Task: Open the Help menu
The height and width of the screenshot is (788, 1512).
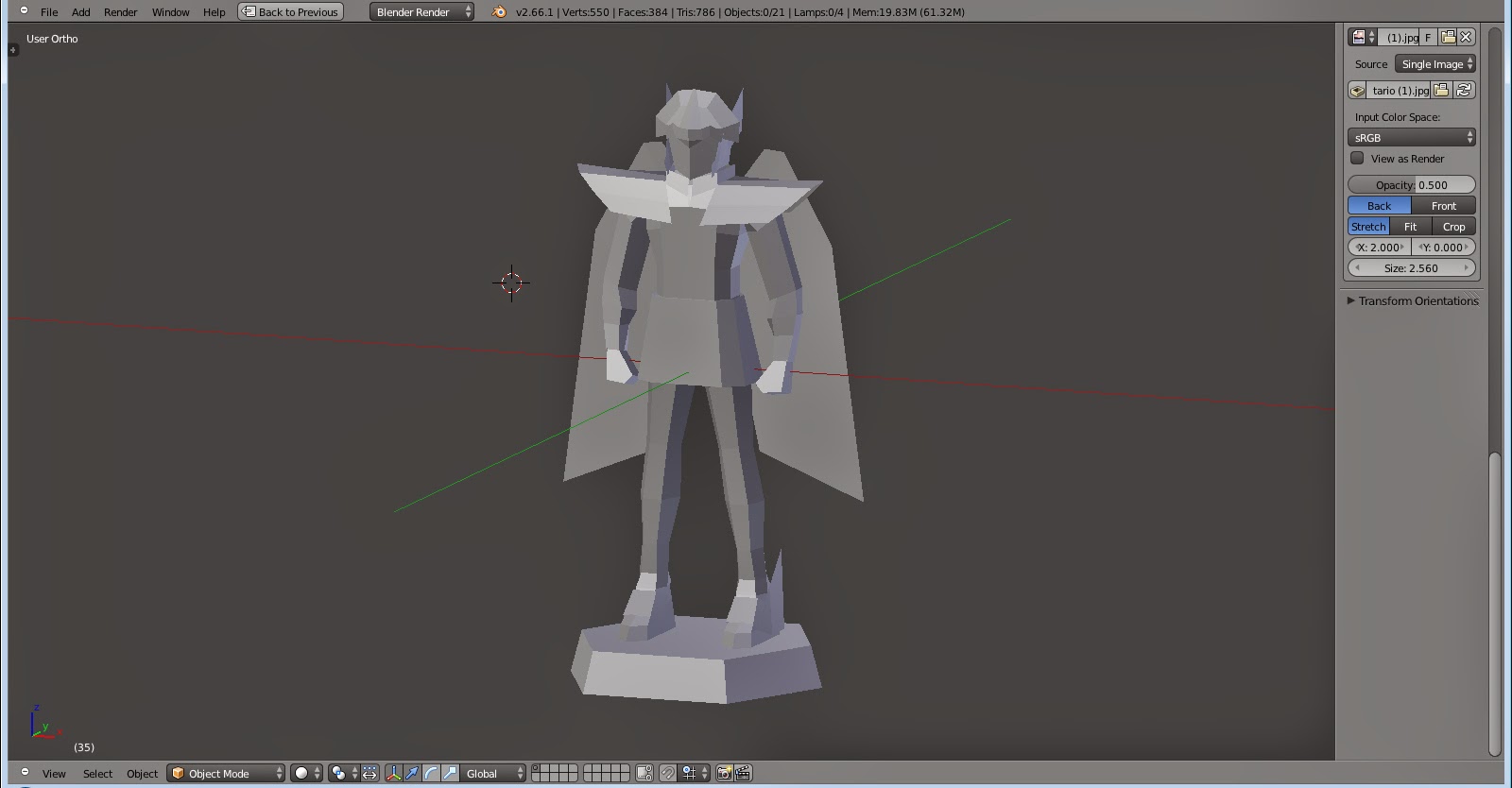Action: (214, 12)
